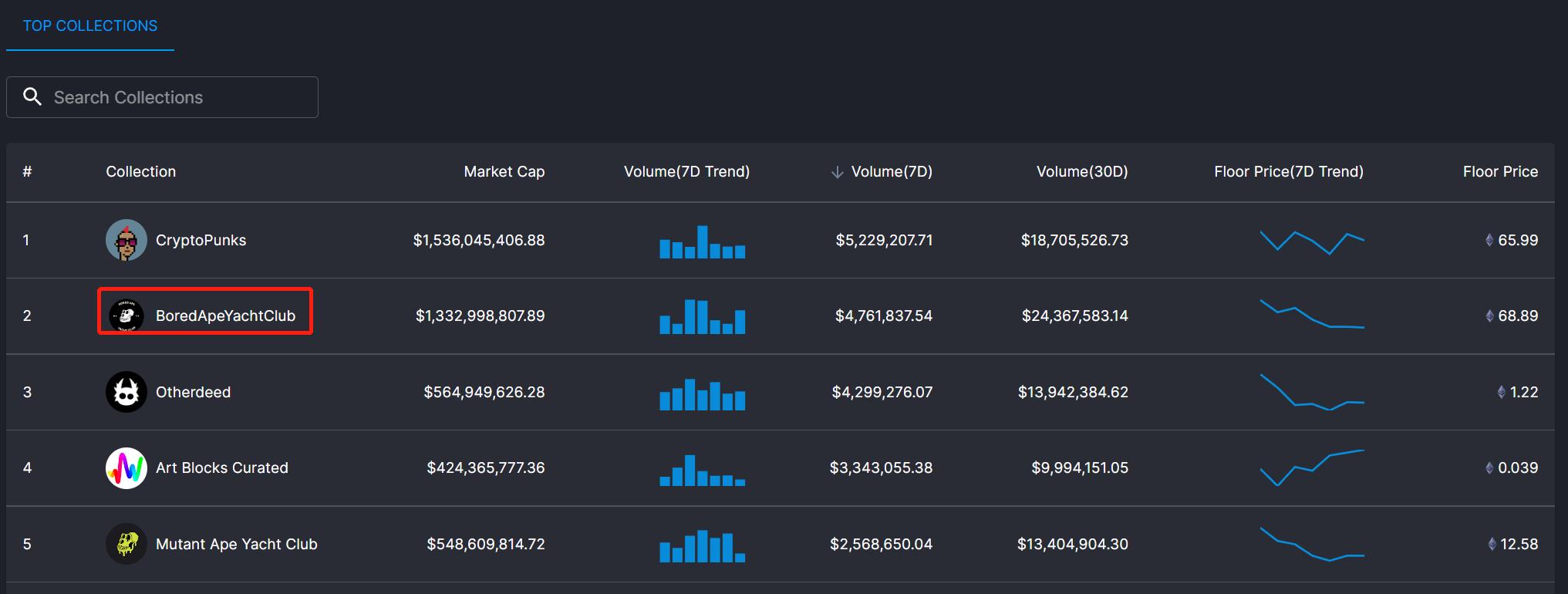Click the Otherdeed skull avatar icon

(126, 392)
